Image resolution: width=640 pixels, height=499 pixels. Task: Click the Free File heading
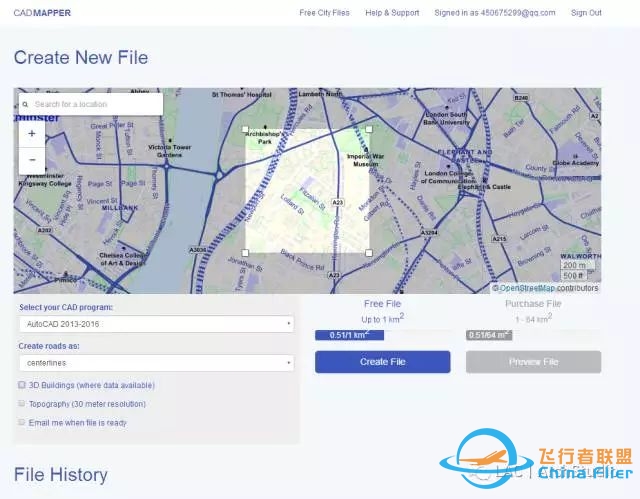point(382,304)
